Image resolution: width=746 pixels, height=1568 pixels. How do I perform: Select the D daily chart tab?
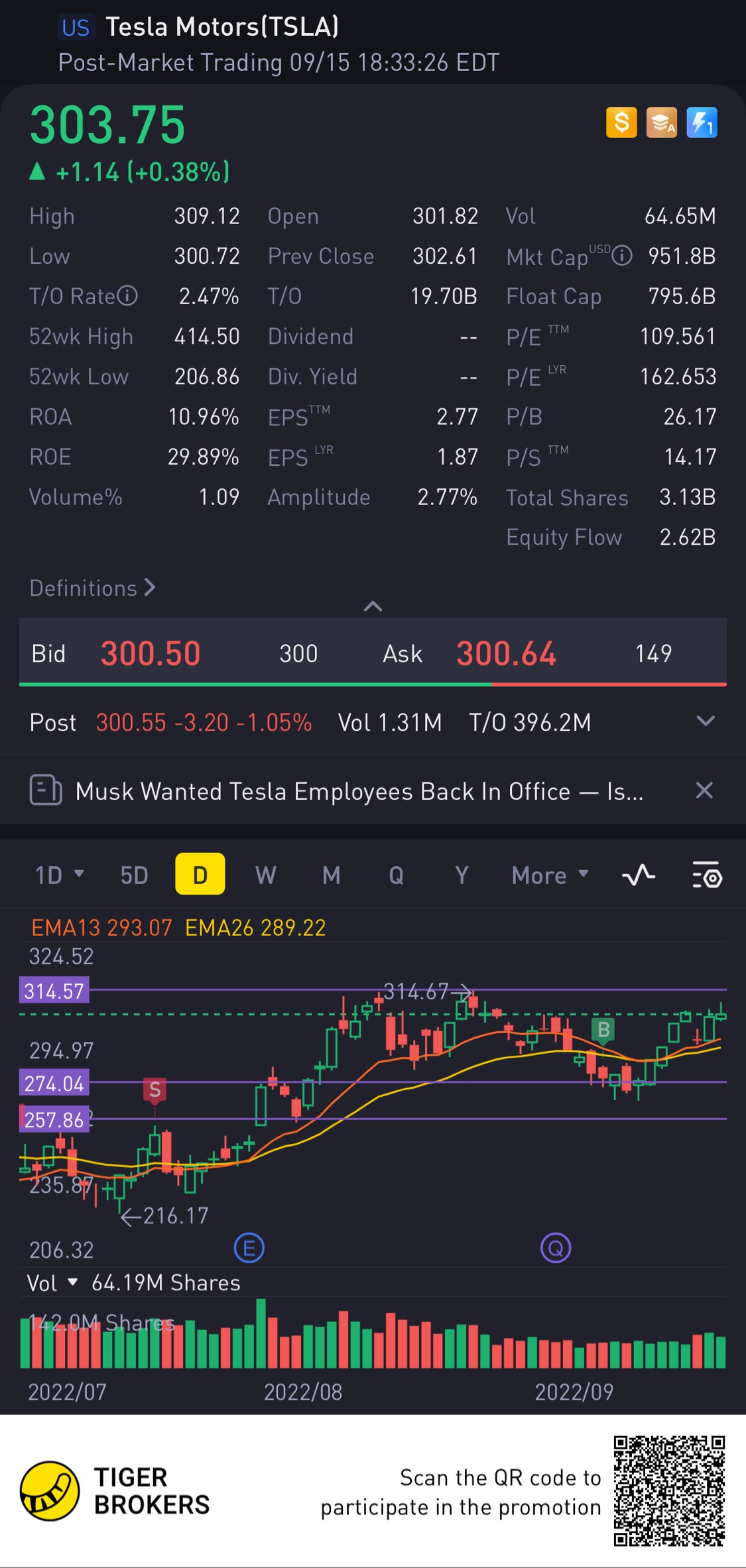click(200, 874)
